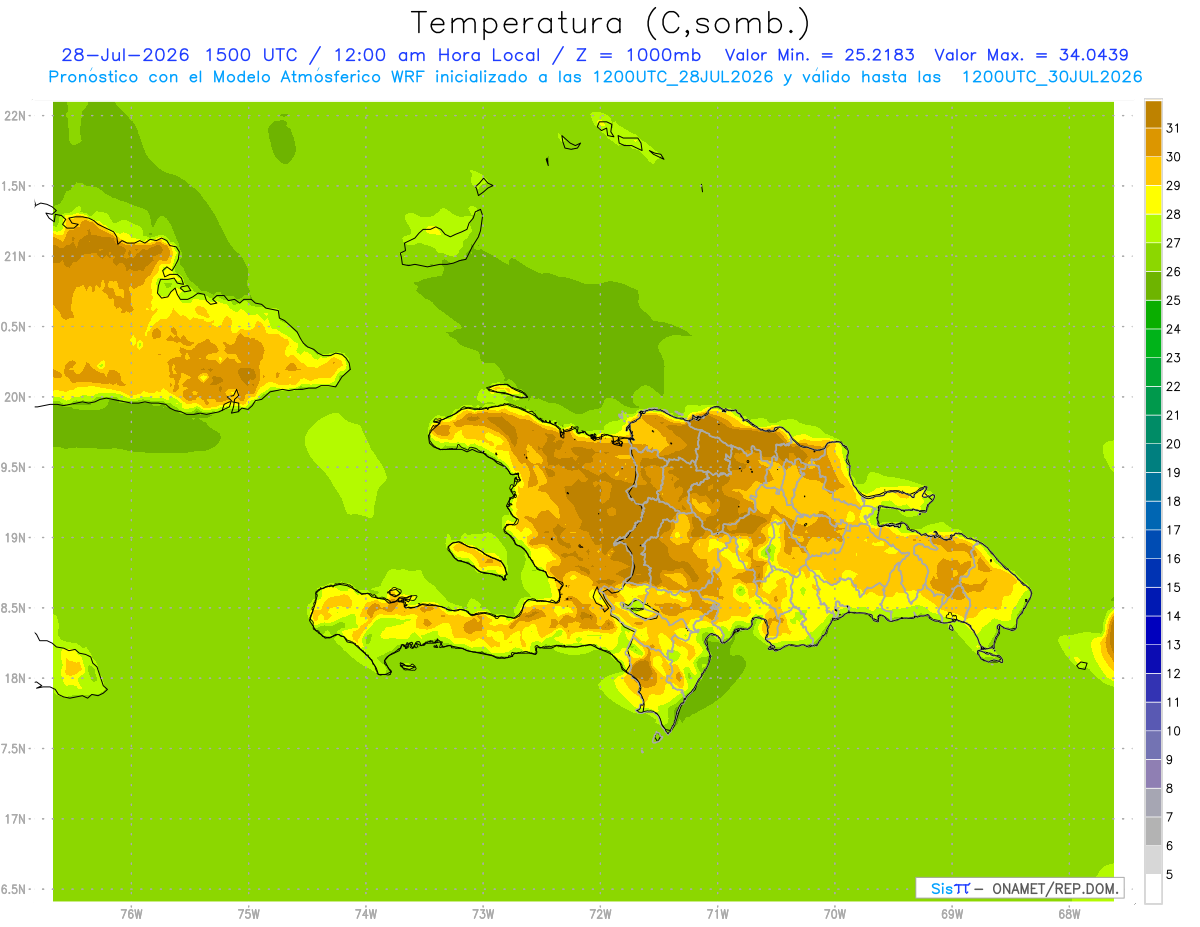Pick the olive-green swatch between legend labels 25 and 26

click(1153, 286)
